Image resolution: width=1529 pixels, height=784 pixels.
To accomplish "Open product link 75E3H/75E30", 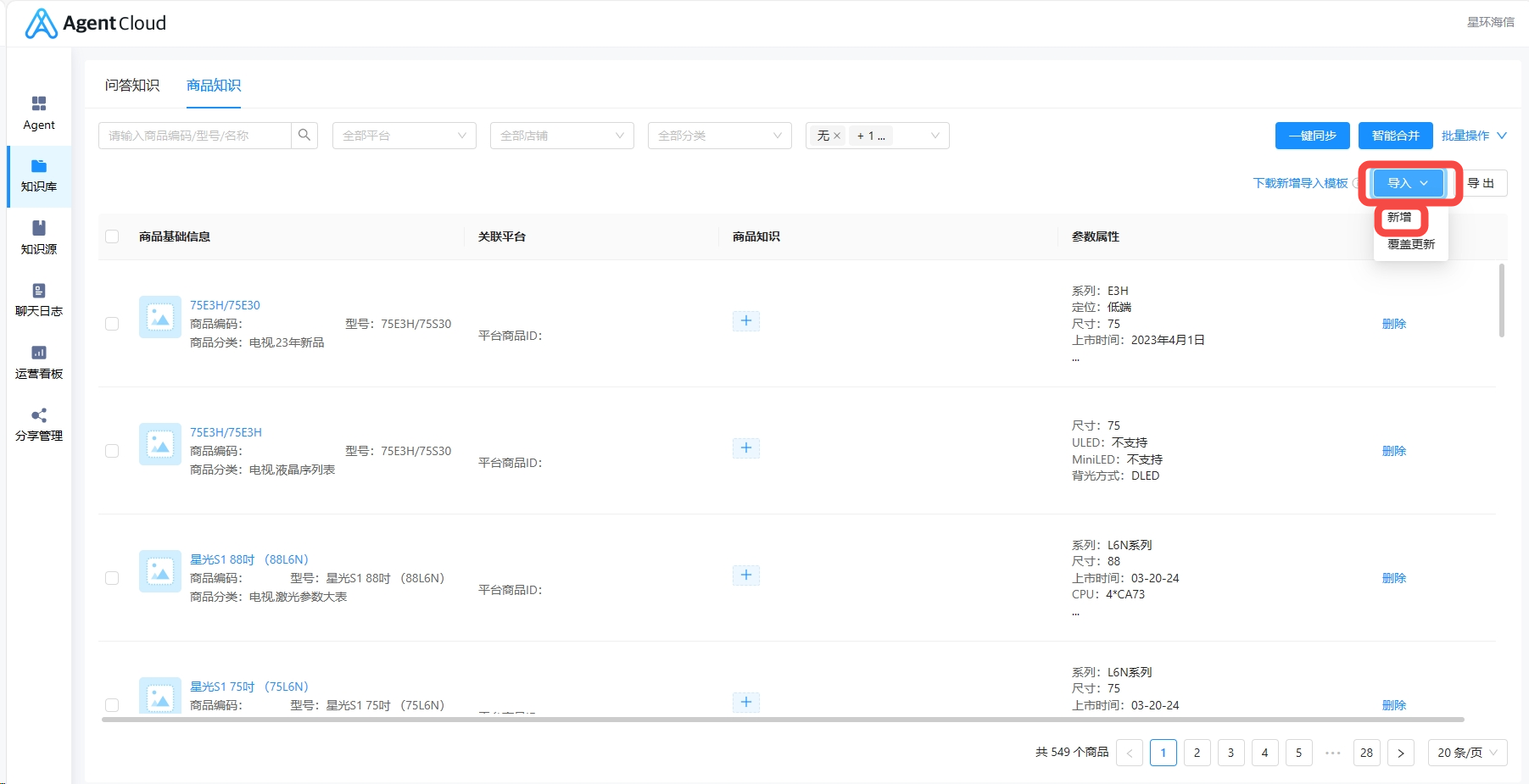I will coord(225,305).
